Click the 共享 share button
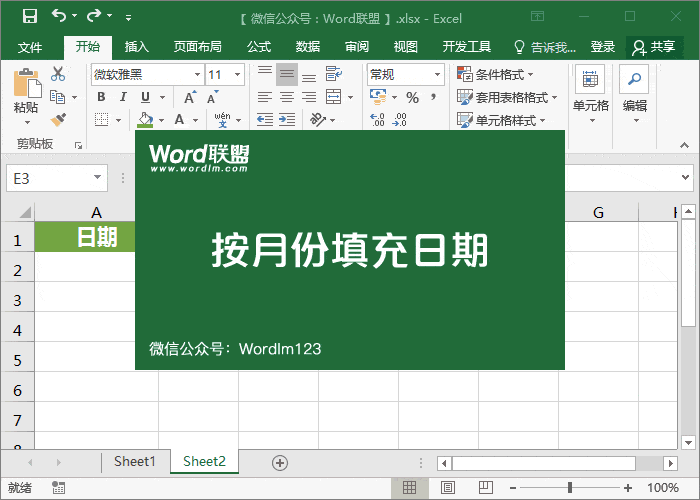The image size is (700, 500). (655, 47)
